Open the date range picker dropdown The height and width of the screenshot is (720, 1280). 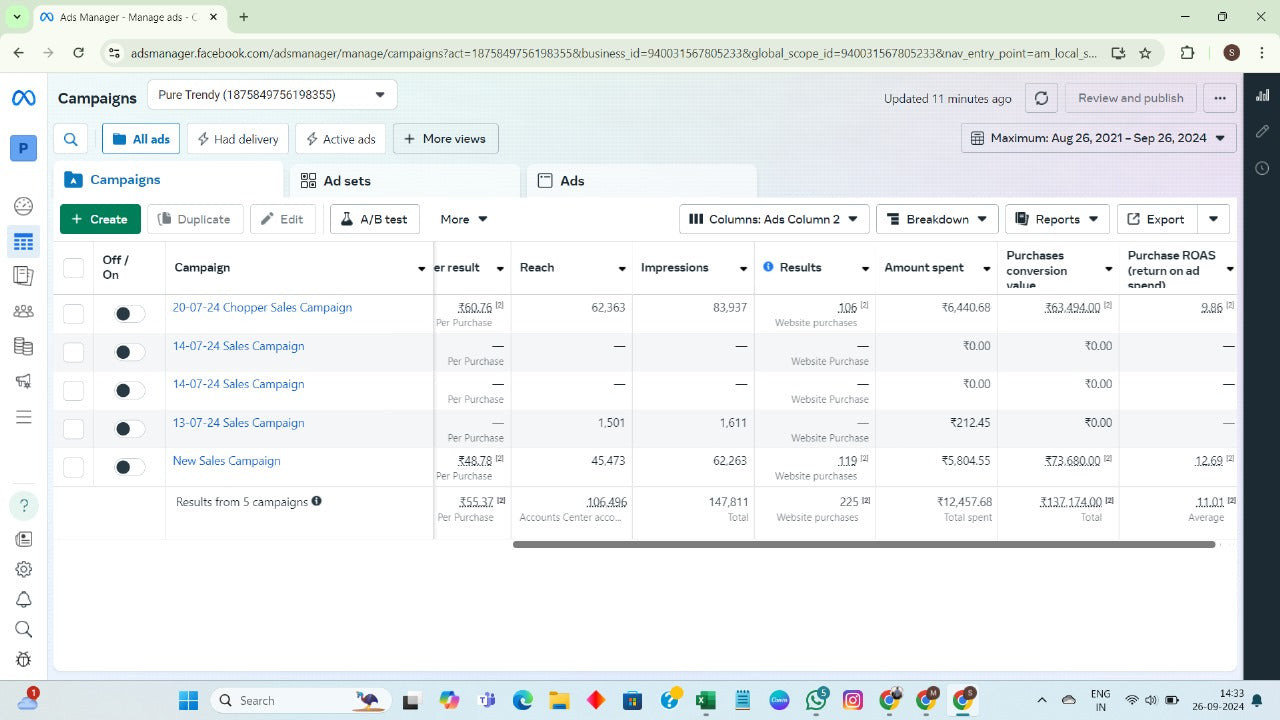(x=1098, y=138)
